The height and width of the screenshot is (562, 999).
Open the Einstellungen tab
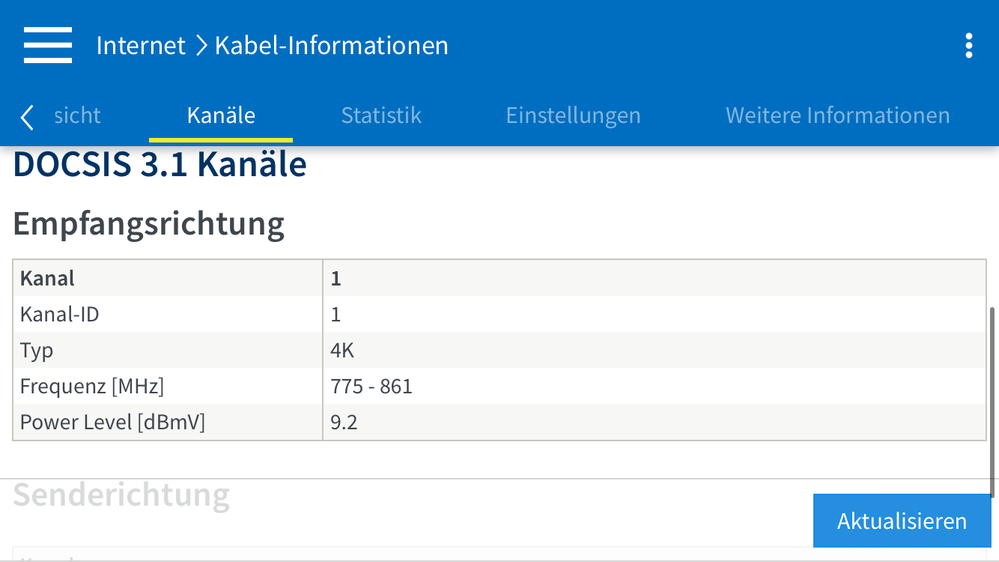tap(573, 116)
